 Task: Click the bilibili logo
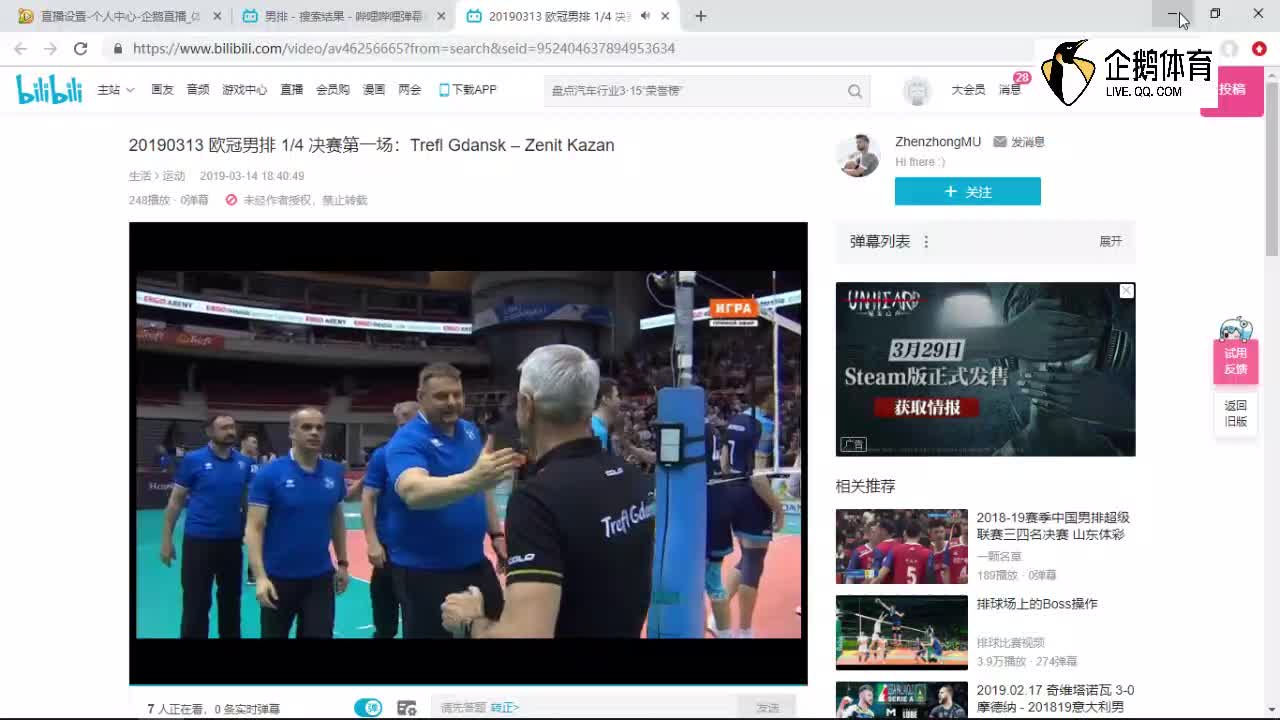point(48,89)
